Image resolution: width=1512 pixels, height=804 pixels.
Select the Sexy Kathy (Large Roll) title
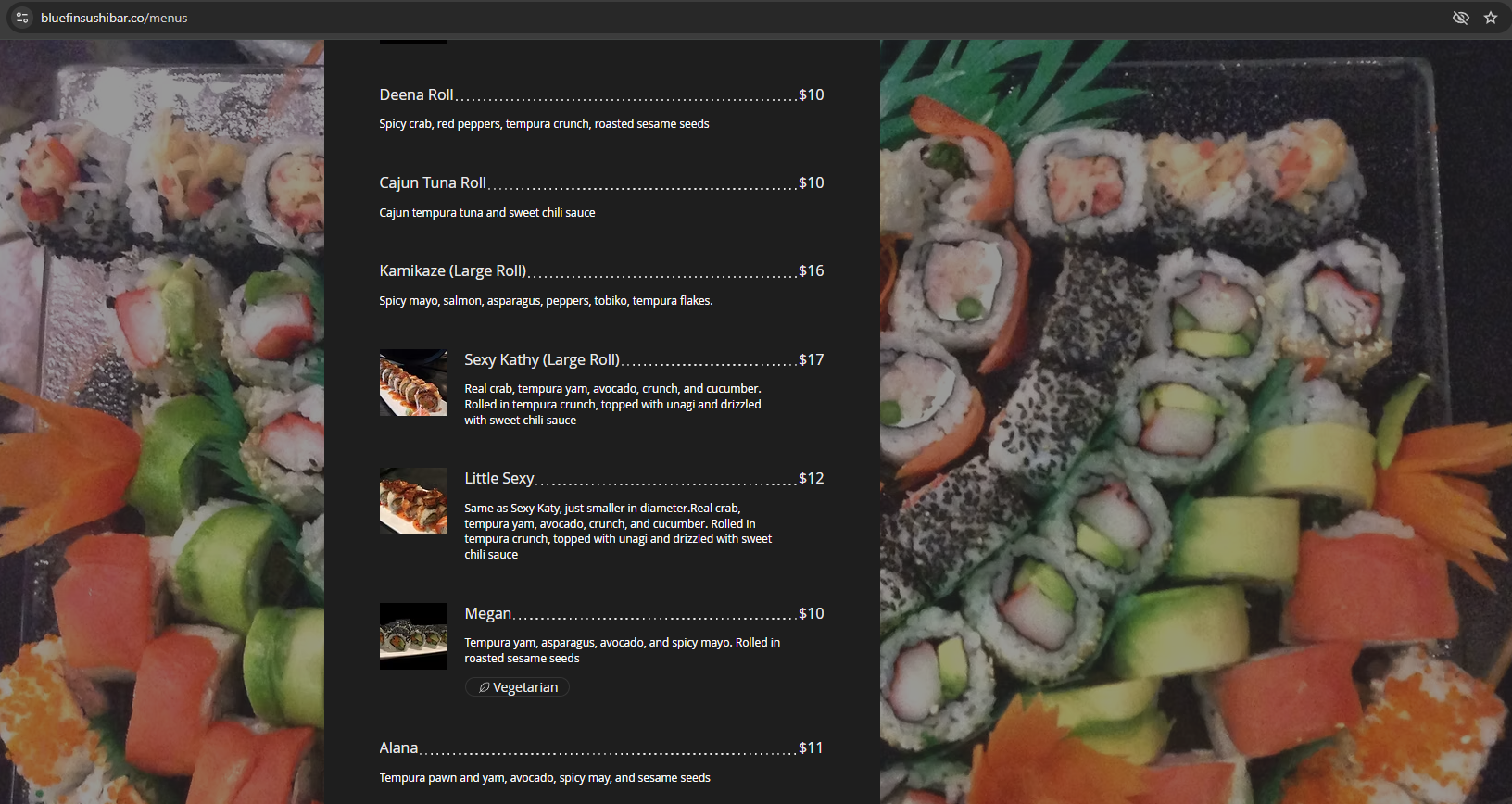pos(542,359)
